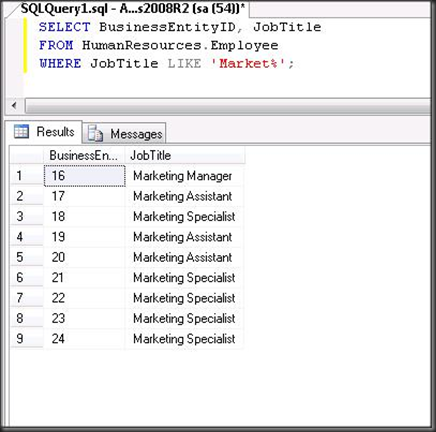Screen dimensions: 436x432
Task: Place cursor on 'Market%' string in query
Action: click(x=248, y=63)
